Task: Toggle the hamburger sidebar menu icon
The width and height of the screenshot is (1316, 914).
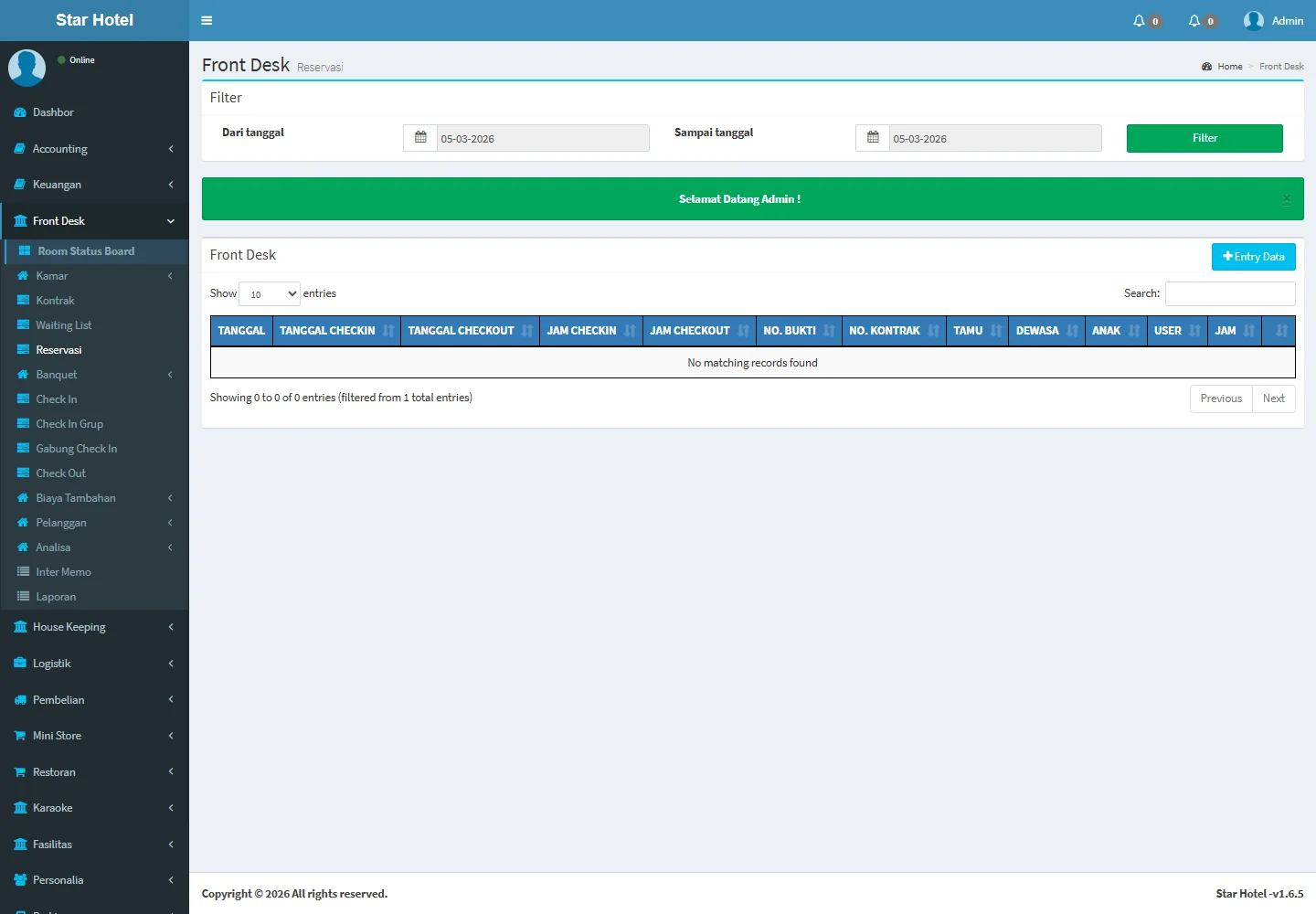Action: (x=207, y=20)
